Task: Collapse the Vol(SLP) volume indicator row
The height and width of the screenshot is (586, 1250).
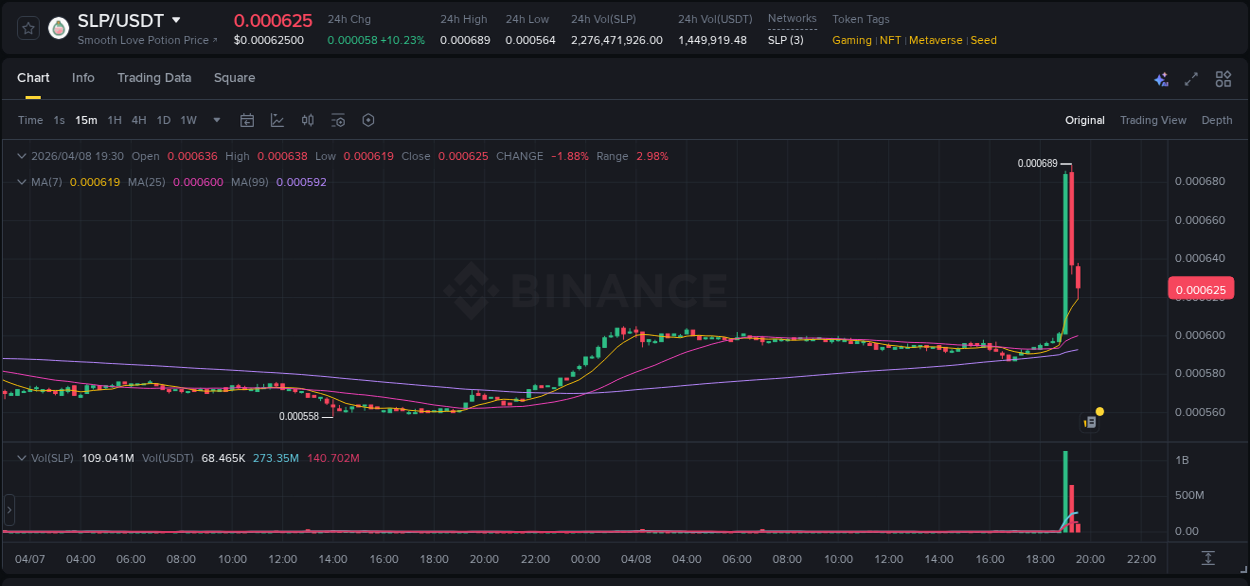Action: click(x=21, y=457)
